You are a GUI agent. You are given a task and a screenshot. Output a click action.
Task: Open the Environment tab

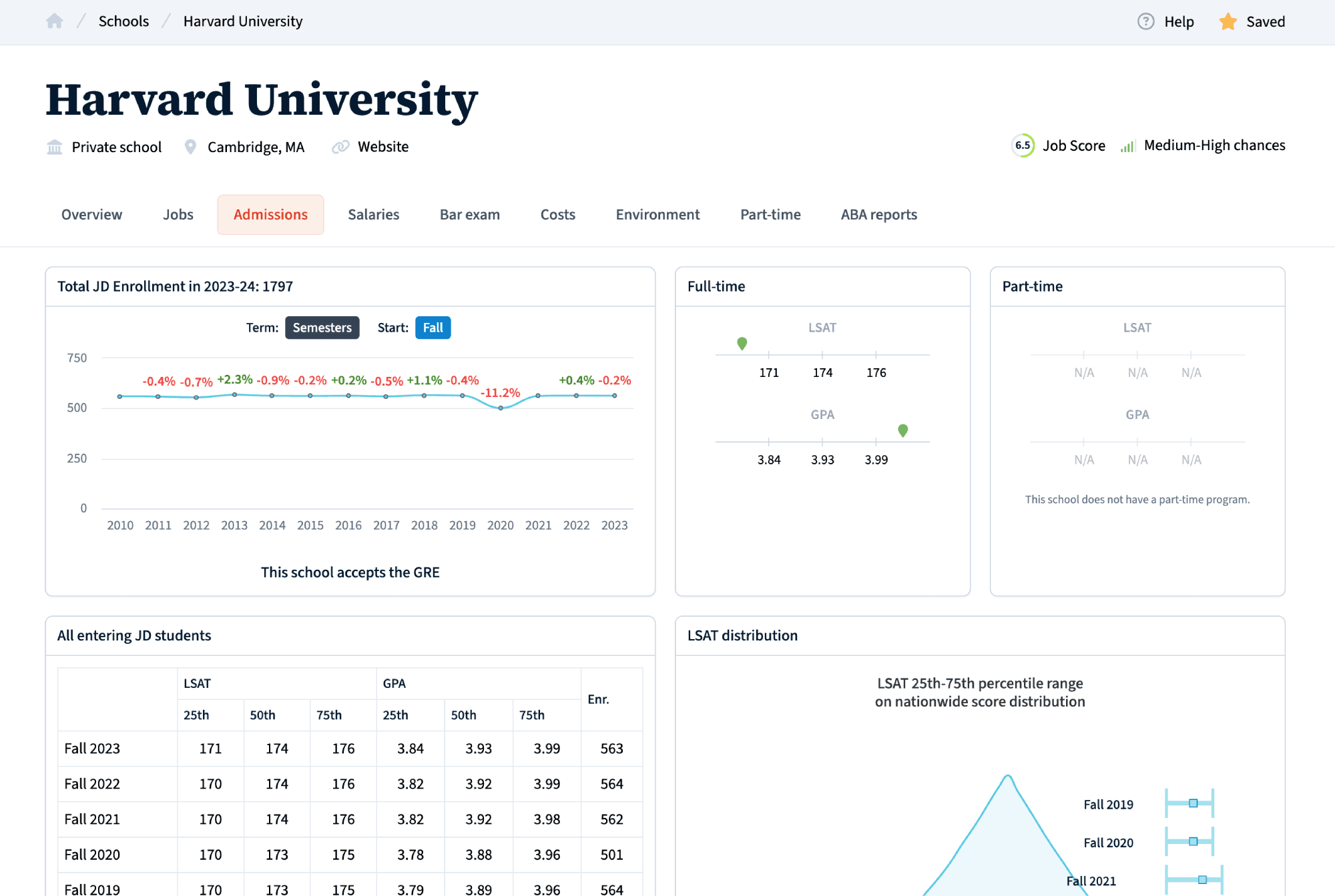click(657, 215)
